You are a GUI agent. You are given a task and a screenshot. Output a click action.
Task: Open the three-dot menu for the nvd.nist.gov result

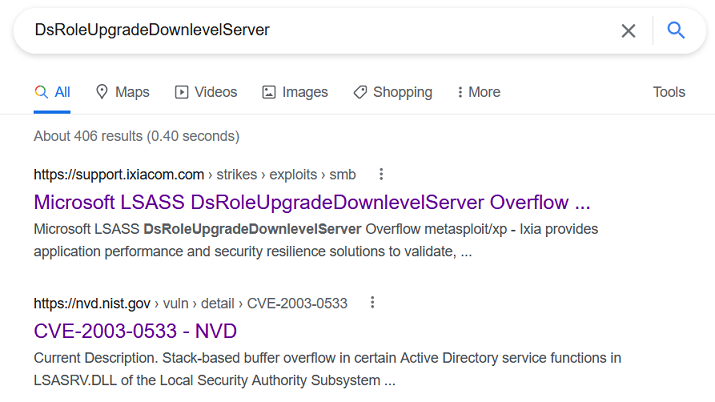[x=373, y=303]
